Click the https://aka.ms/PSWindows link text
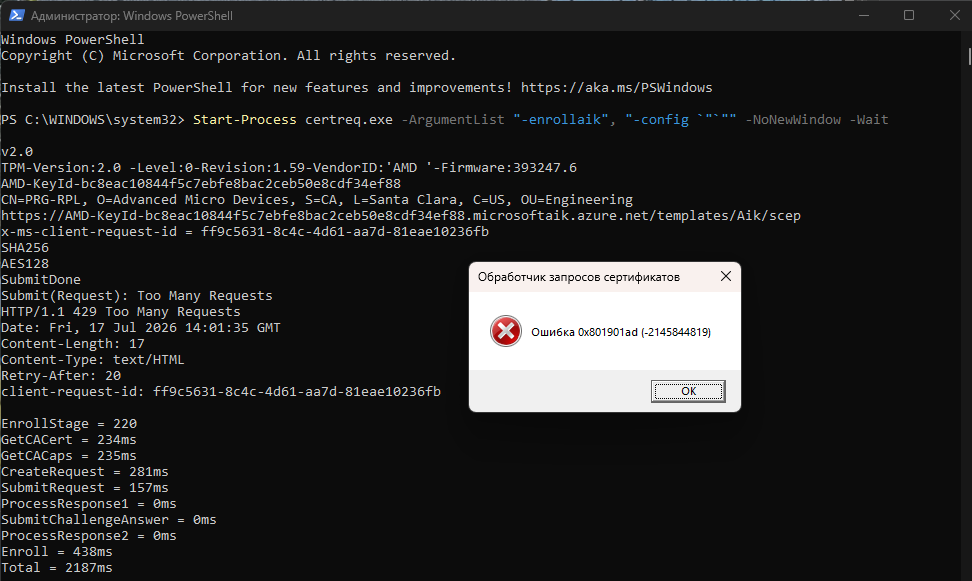 (616, 87)
